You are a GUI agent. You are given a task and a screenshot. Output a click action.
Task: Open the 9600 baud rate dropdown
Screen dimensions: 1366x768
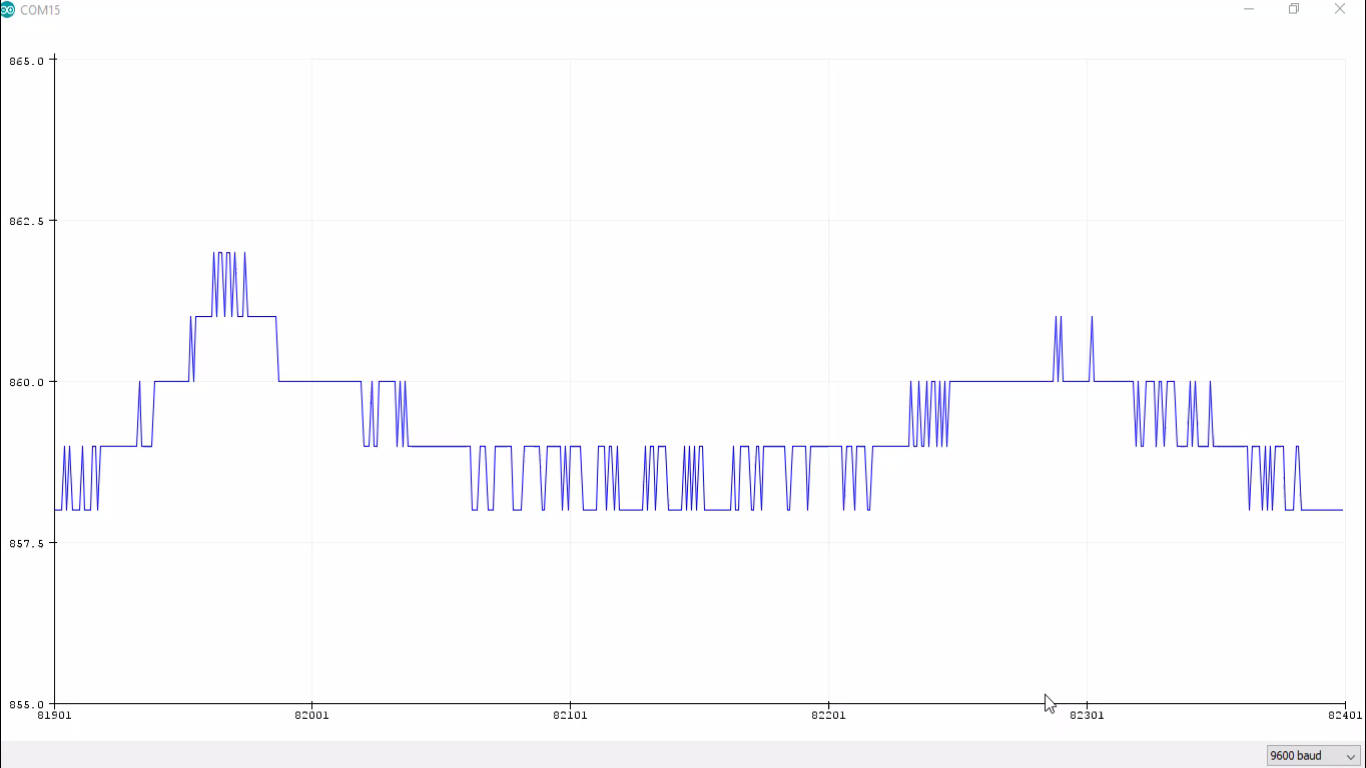tap(1313, 756)
